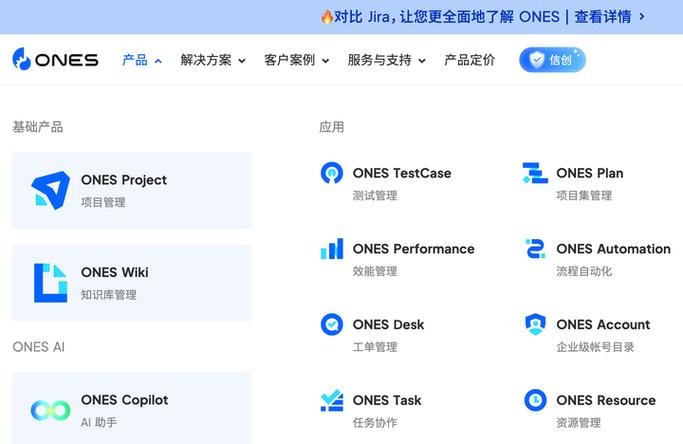Image resolution: width=683 pixels, height=444 pixels.
Task: Click the ONES Desk chat-check icon
Action: (332, 325)
